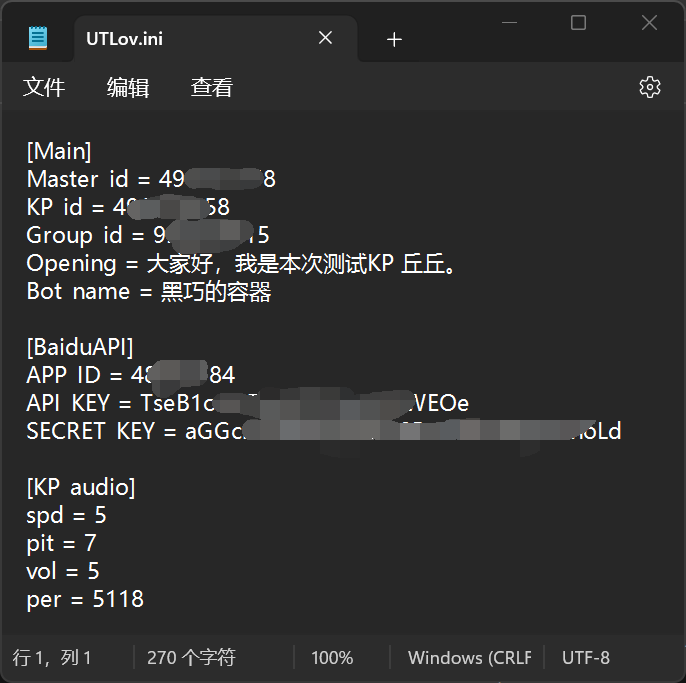Add a new tab with plus button
Viewport: 686px width, 683px height.
[394, 39]
